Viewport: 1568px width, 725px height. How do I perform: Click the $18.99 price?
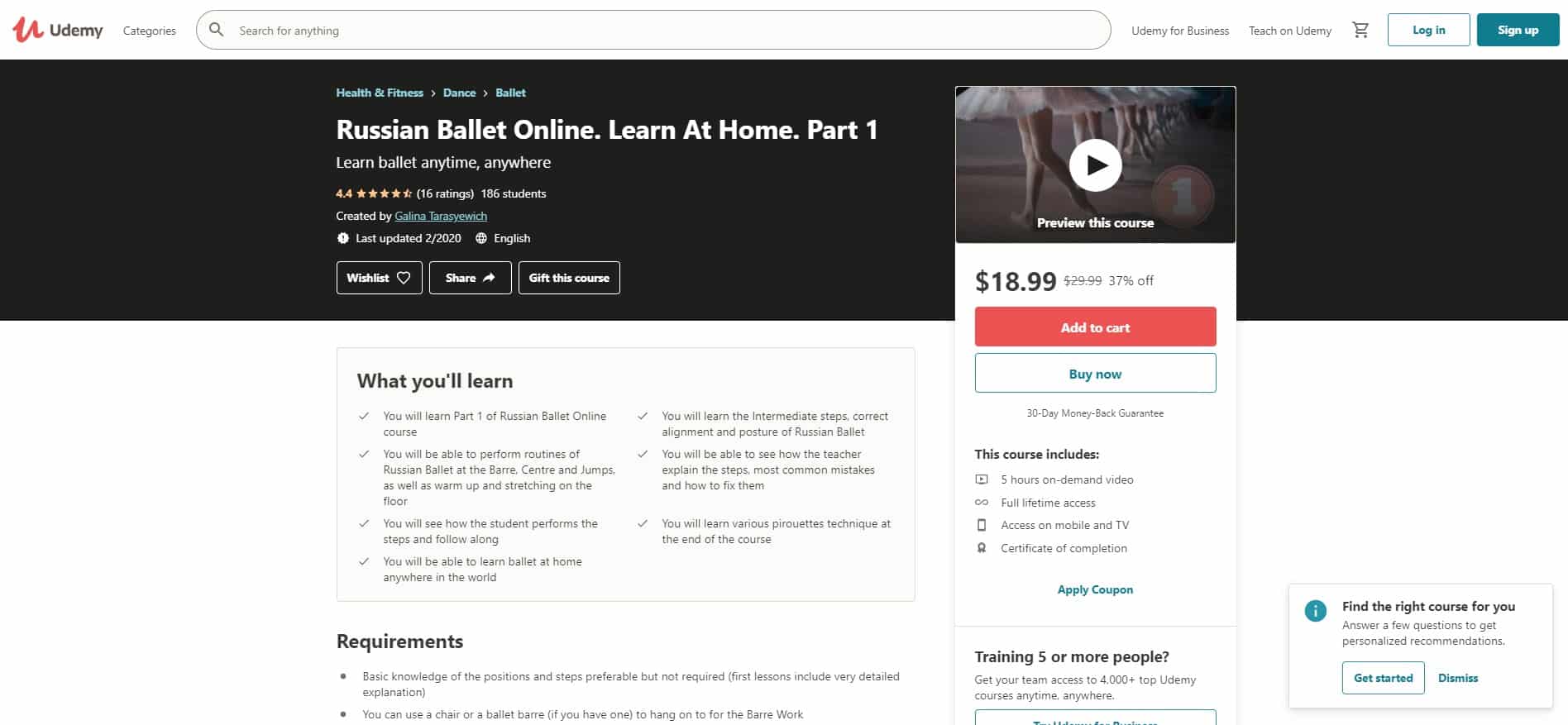tap(1016, 281)
